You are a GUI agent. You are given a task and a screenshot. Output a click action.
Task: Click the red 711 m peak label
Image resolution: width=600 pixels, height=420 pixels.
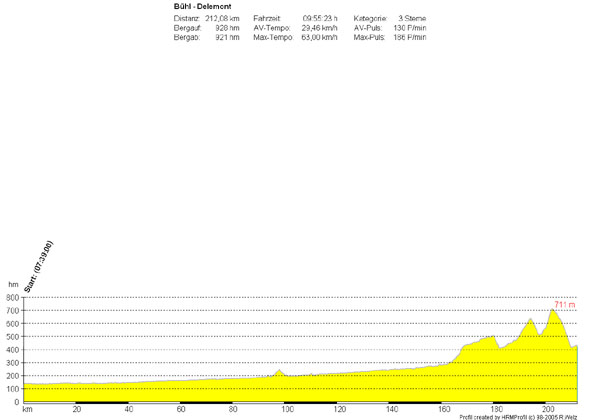566,304
